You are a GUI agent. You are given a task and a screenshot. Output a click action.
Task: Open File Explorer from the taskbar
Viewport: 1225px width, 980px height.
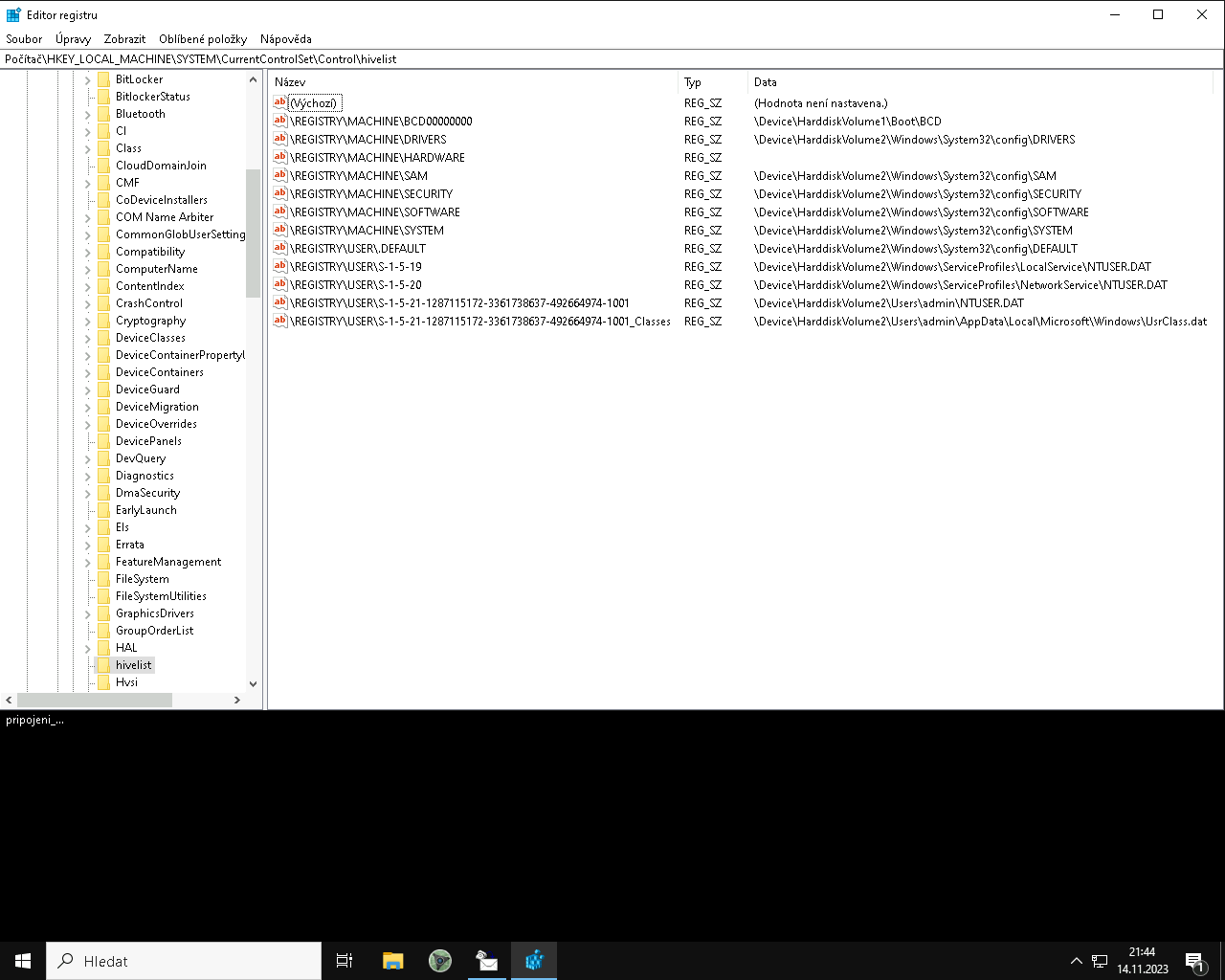(x=392, y=960)
